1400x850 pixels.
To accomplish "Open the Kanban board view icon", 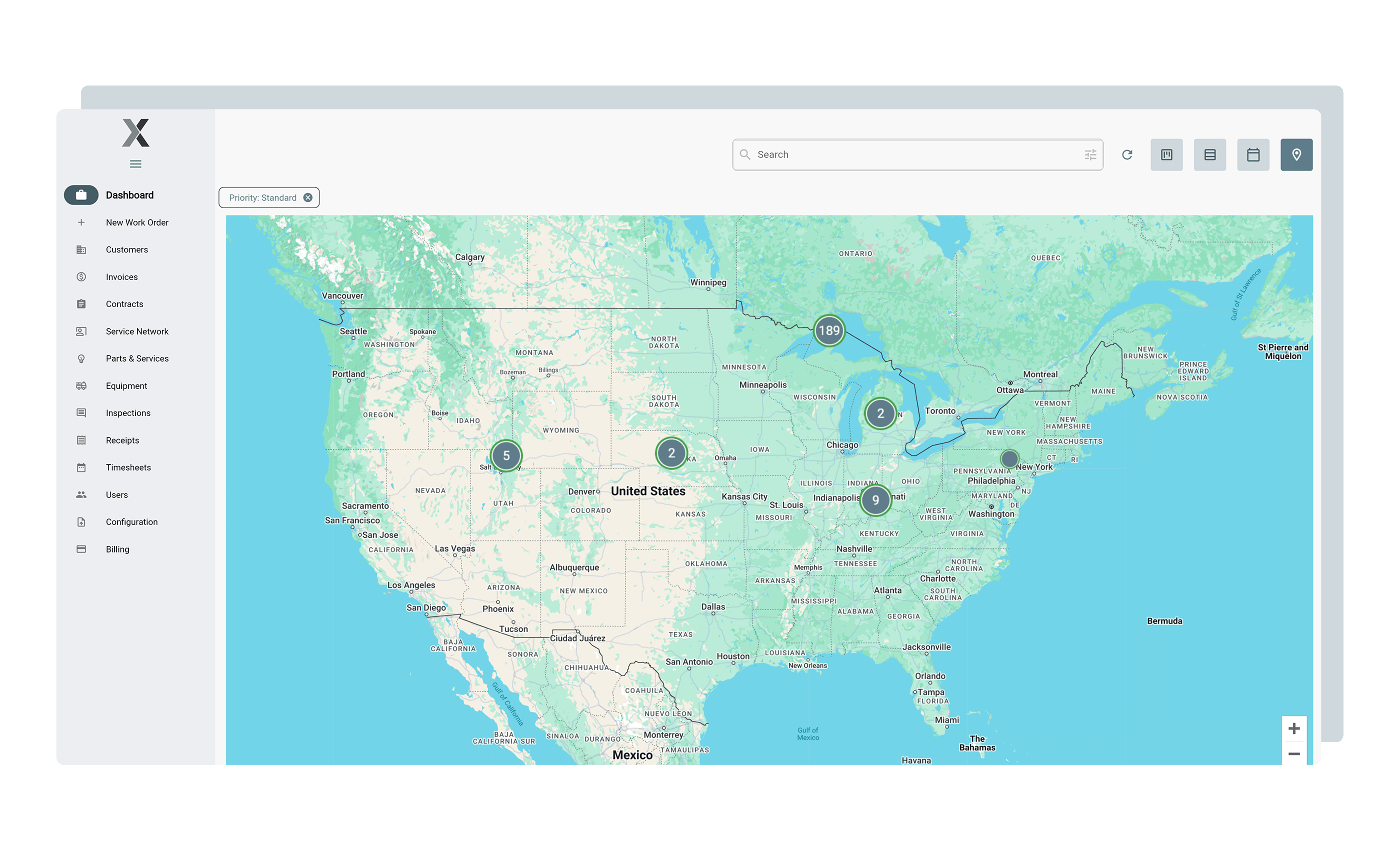I will pos(1166,154).
